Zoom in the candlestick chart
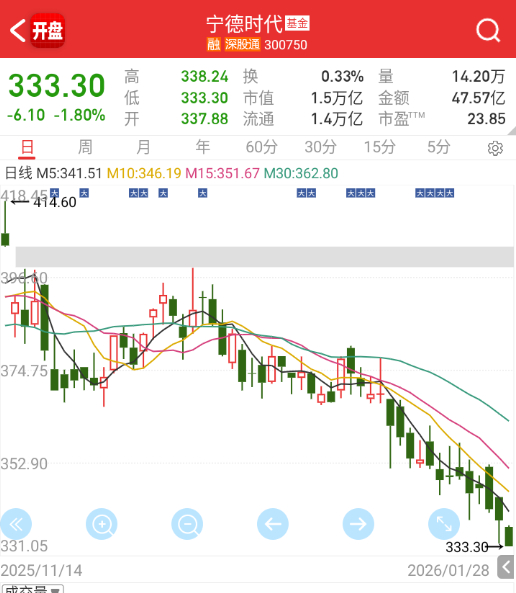This screenshot has width=516, height=593. pos(102,524)
